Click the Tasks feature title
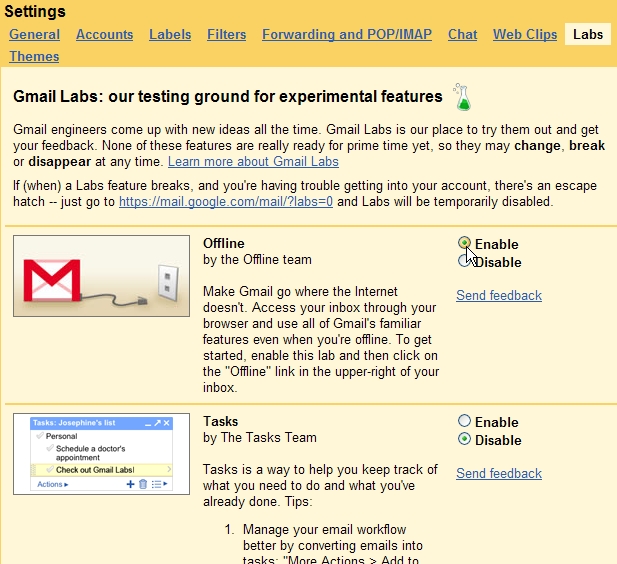The image size is (617, 564). 220,421
